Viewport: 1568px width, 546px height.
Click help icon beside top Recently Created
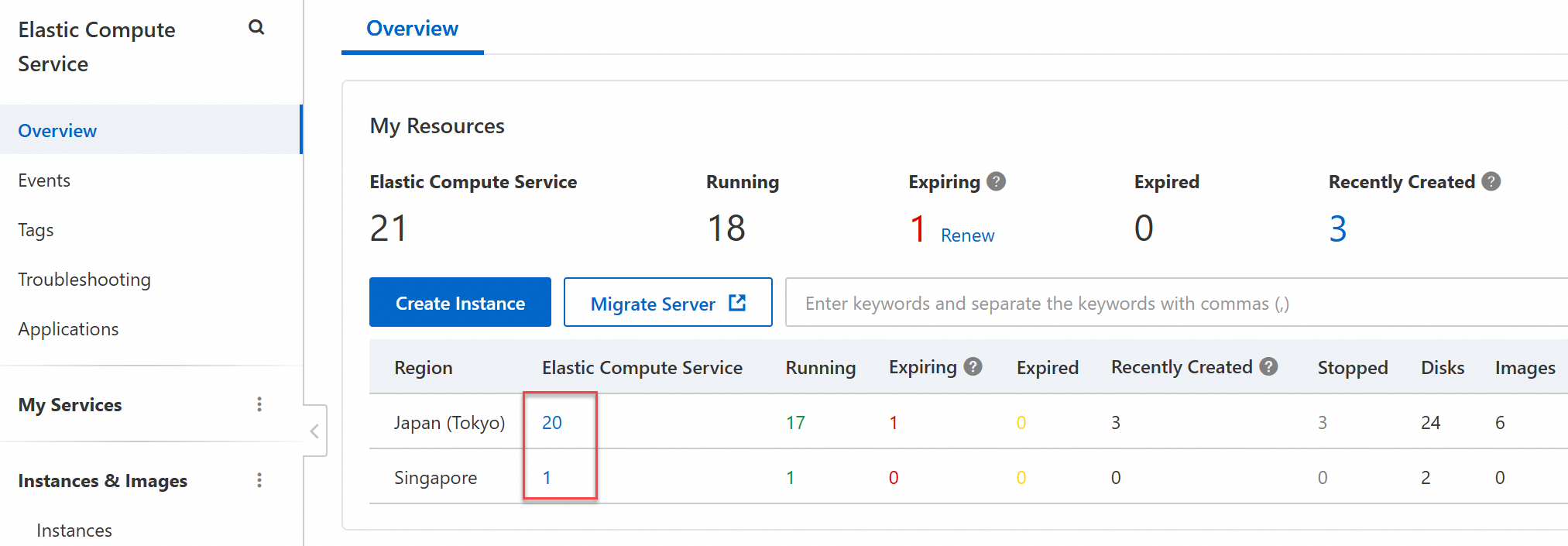click(1491, 181)
